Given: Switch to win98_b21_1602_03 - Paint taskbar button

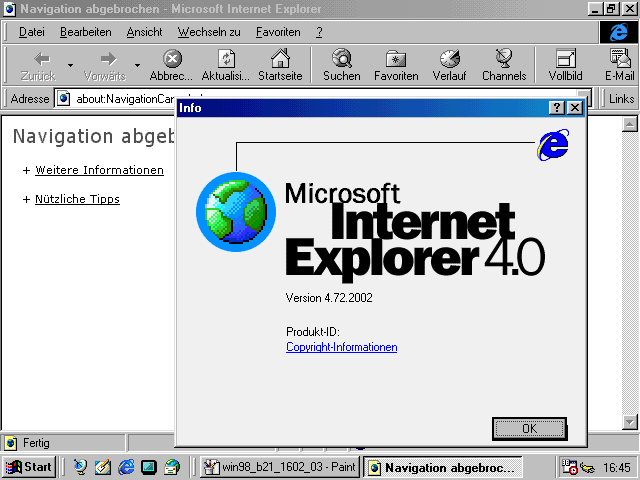Looking at the screenshot, I should point(280,467).
